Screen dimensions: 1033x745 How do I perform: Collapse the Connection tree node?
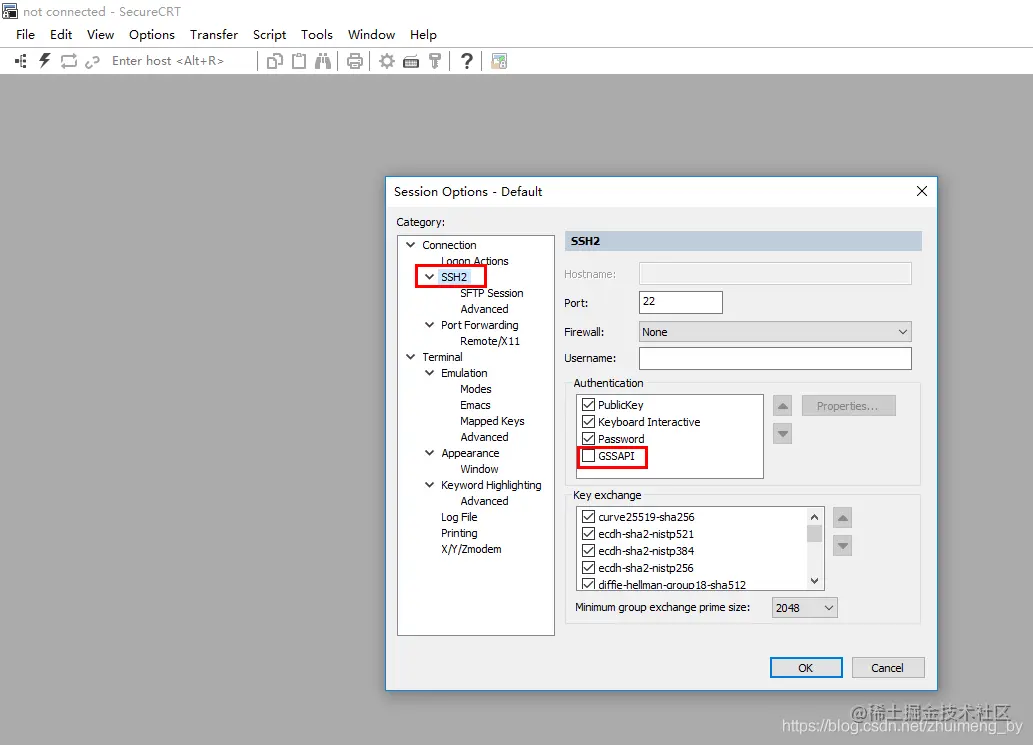click(x=410, y=245)
